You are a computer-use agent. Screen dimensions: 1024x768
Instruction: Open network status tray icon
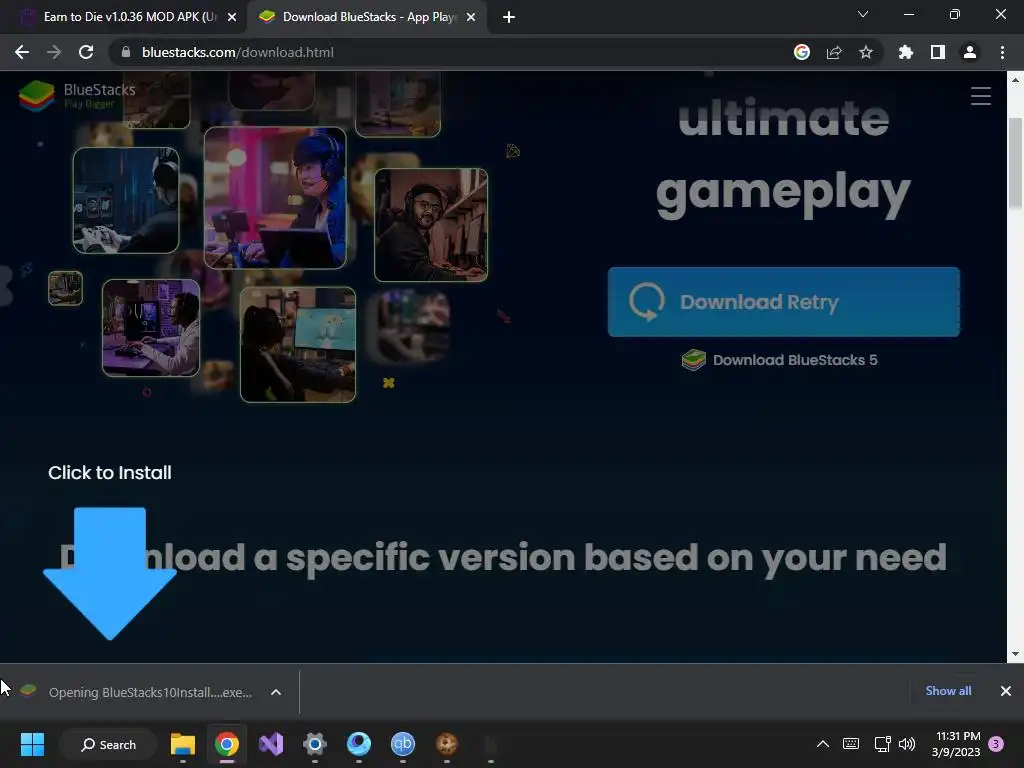tap(882, 744)
